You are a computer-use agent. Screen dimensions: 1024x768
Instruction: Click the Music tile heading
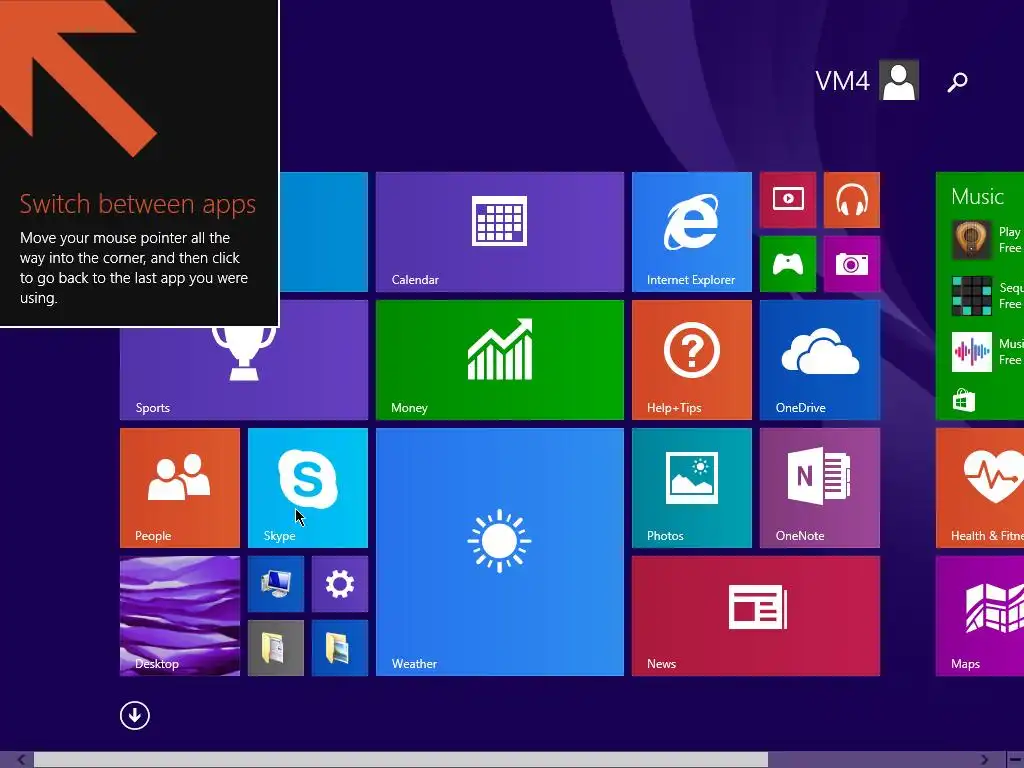pos(977,197)
